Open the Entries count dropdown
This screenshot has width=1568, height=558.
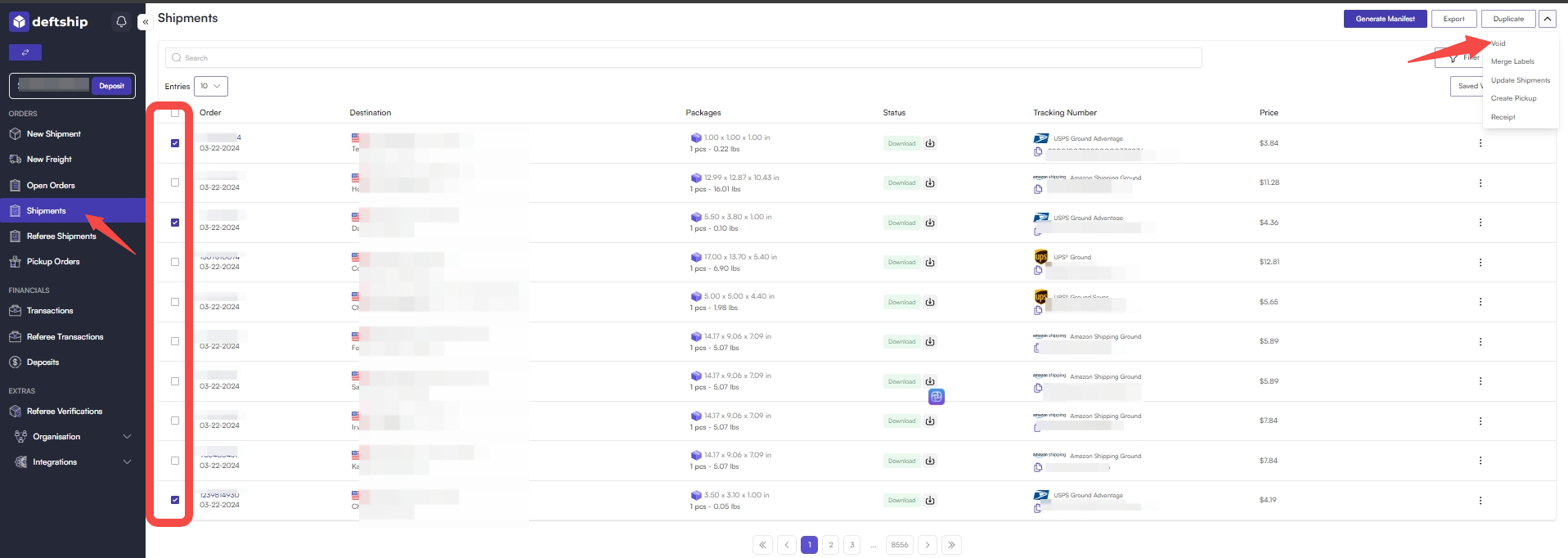click(x=210, y=86)
